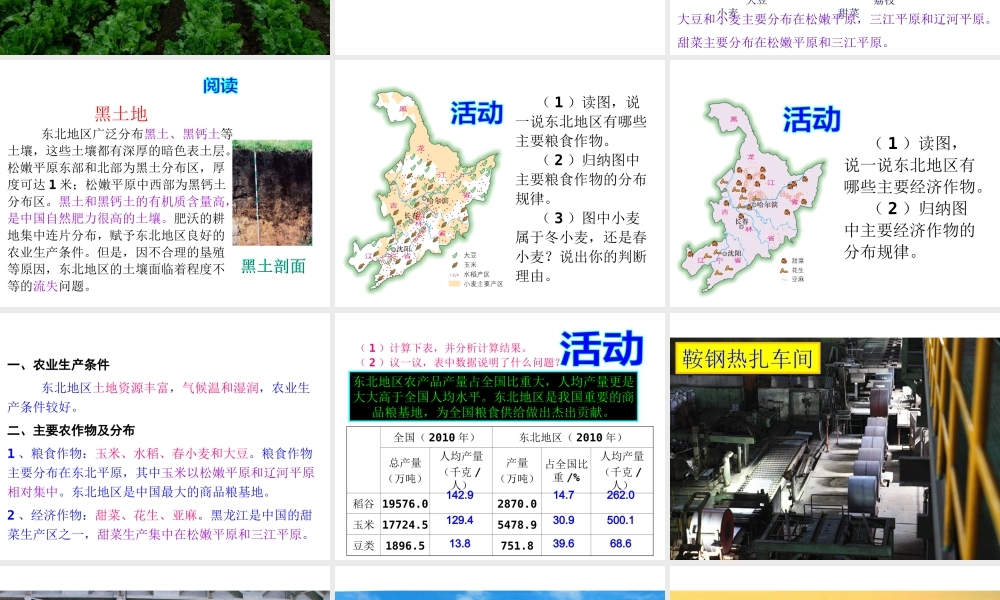Click the 玉米 row label in the table

click(x=364, y=525)
